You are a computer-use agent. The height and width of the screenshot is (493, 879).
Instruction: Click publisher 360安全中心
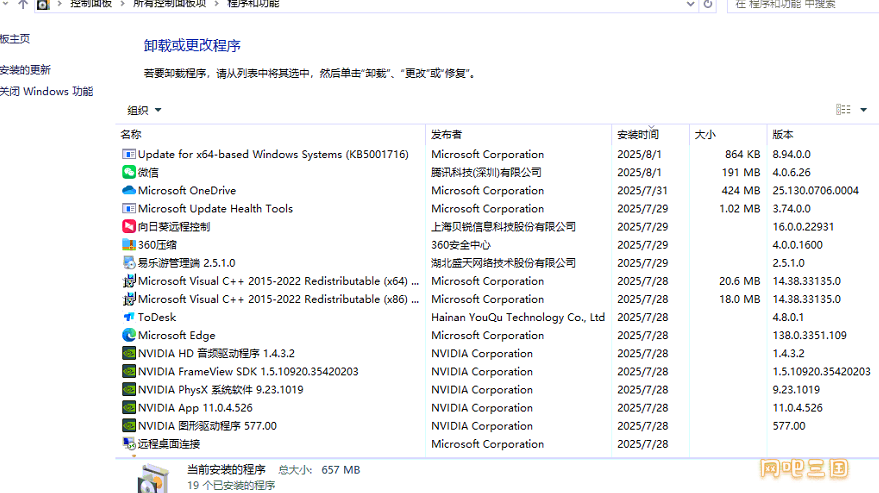pyautogui.click(x=461, y=245)
